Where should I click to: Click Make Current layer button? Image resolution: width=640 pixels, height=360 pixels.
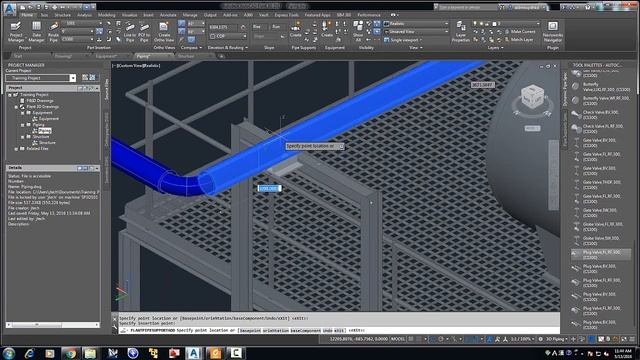520,31
